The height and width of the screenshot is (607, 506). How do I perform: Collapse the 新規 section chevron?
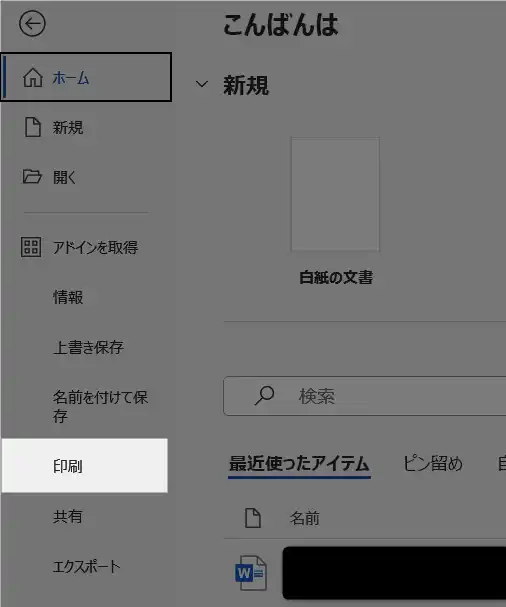coord(202,84)
